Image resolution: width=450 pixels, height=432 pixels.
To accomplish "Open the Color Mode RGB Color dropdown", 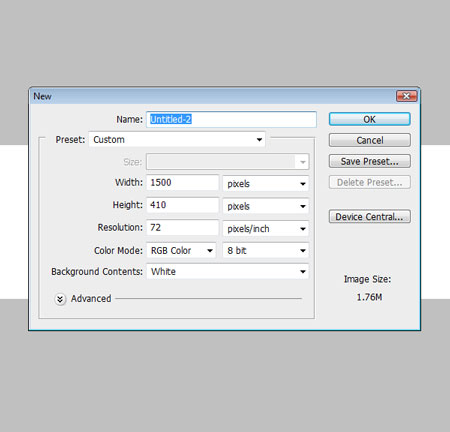I will [x=181, y=250].
